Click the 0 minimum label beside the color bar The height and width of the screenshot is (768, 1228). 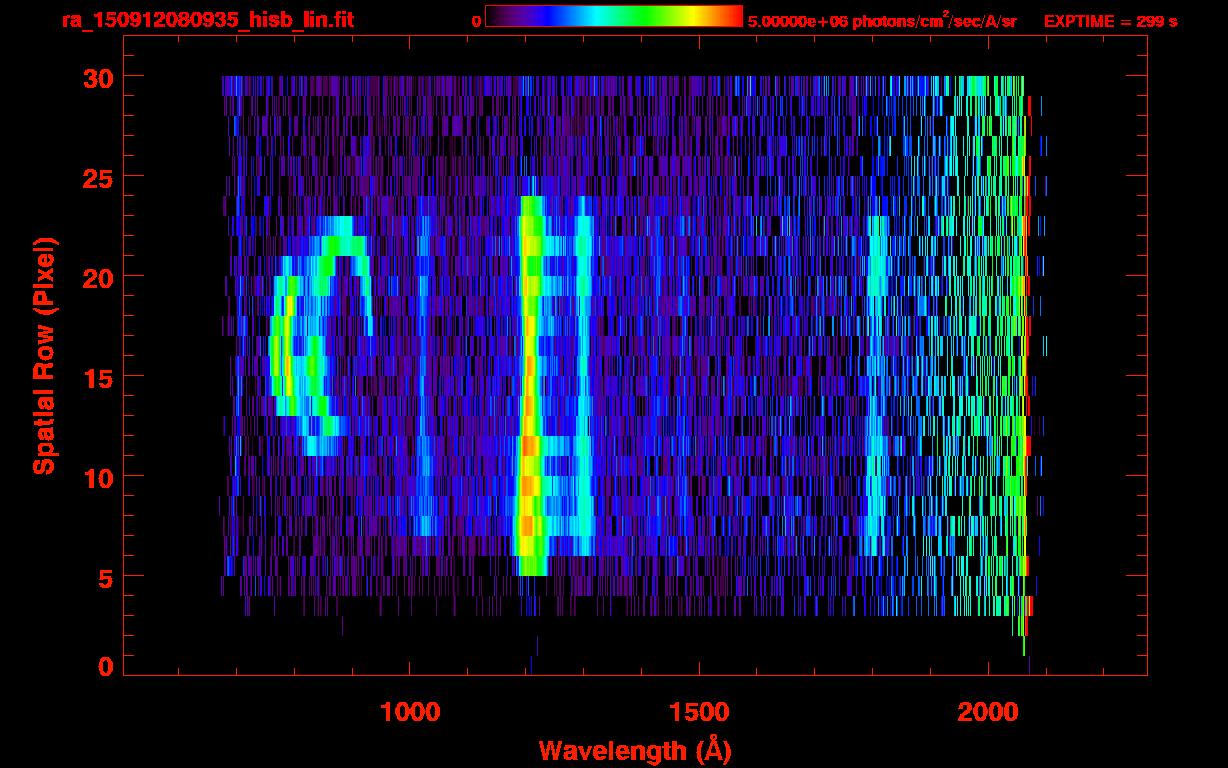(476, 21)
